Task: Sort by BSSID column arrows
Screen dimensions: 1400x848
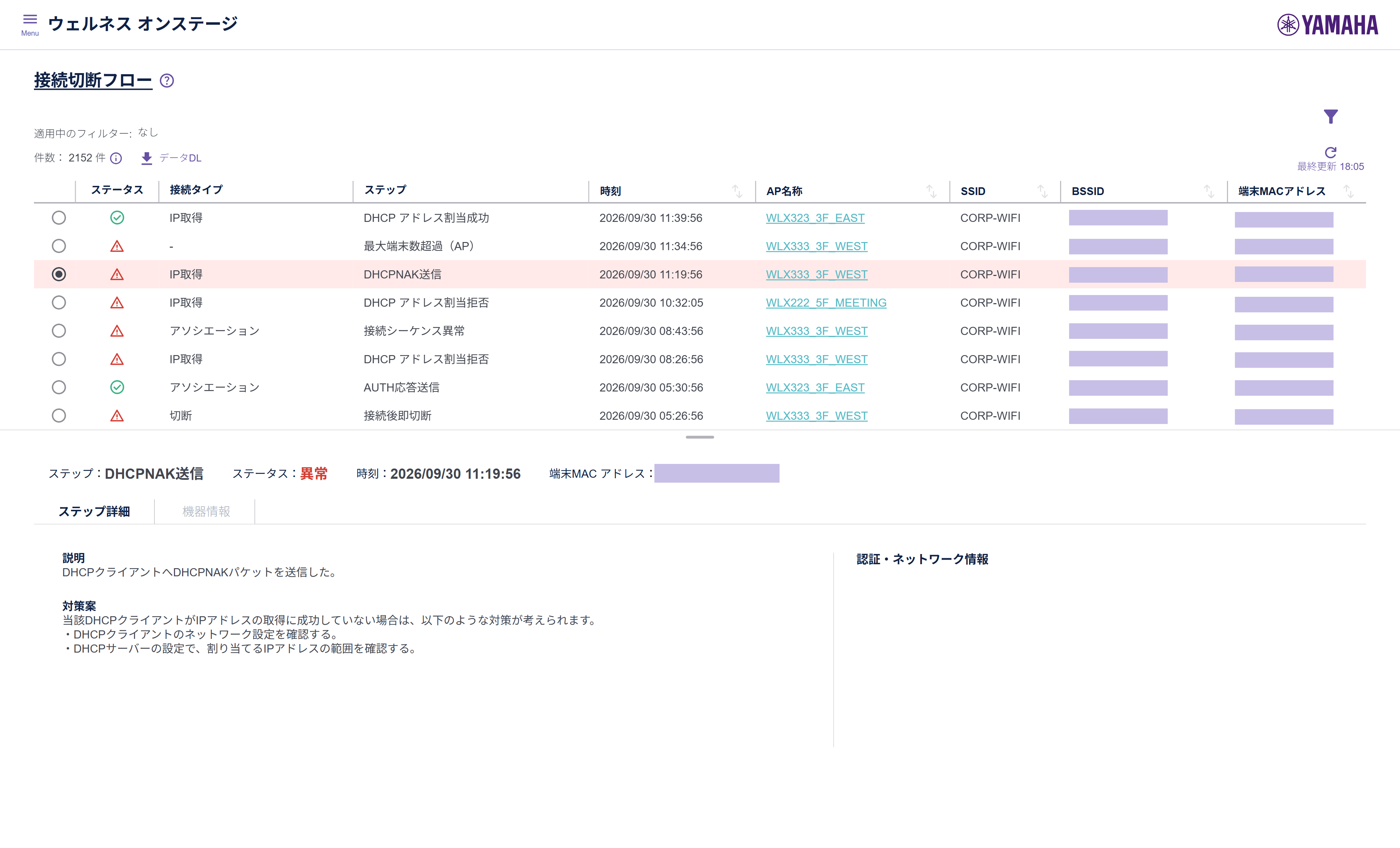Action: (x=1208, y=192)
